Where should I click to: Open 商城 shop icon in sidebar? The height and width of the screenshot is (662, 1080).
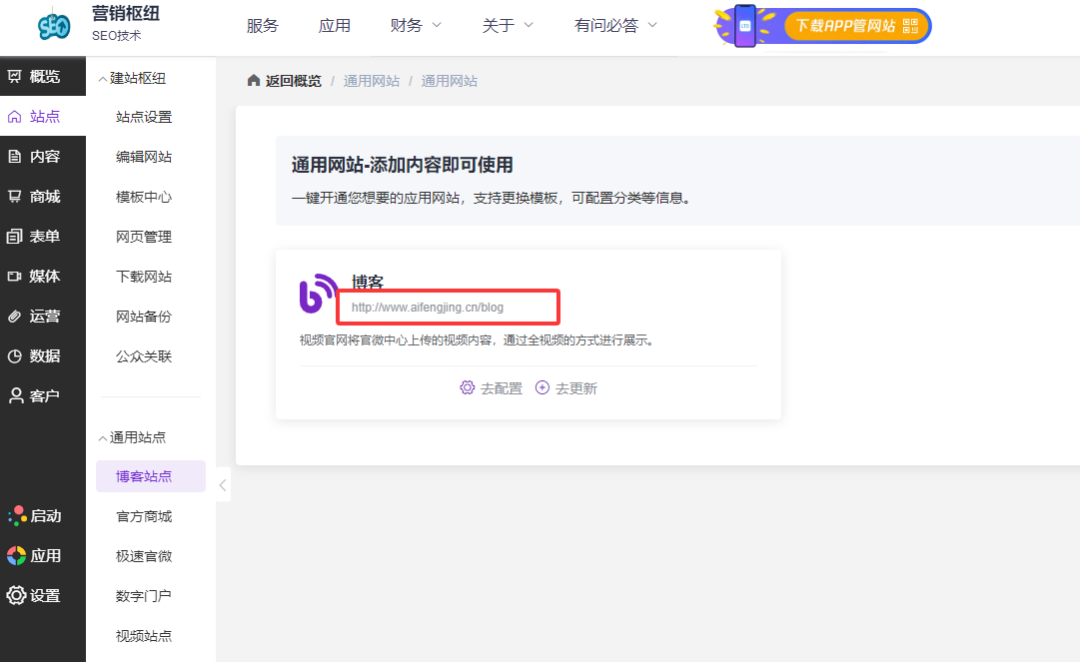(x=14, y=196)
